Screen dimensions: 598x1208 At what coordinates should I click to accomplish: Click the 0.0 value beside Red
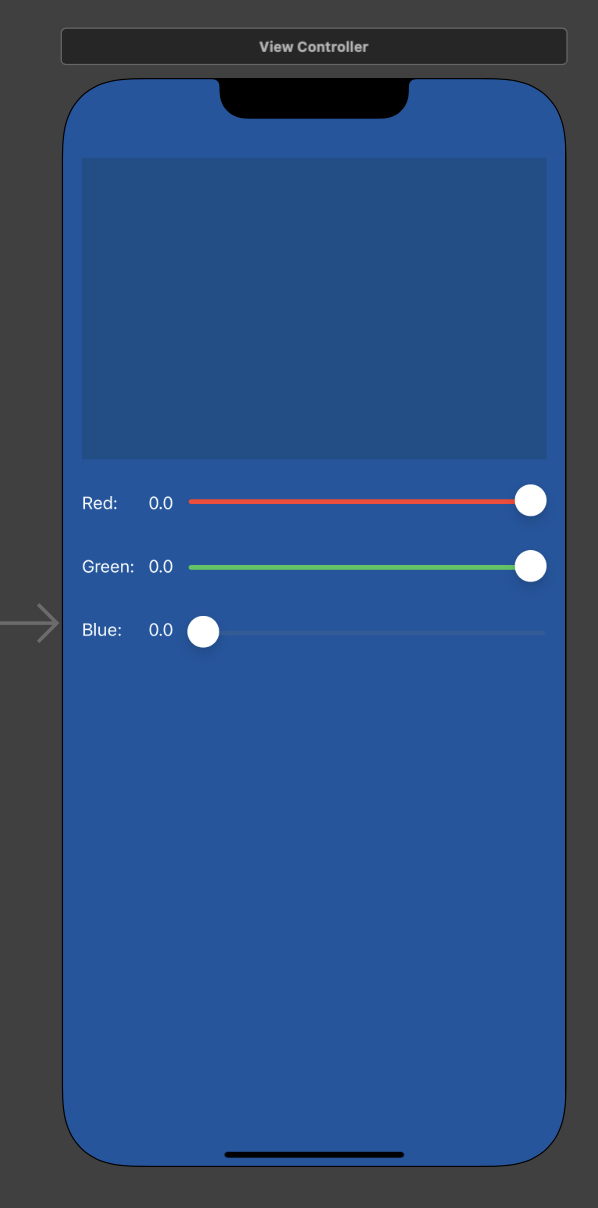[x=161, y=503]
